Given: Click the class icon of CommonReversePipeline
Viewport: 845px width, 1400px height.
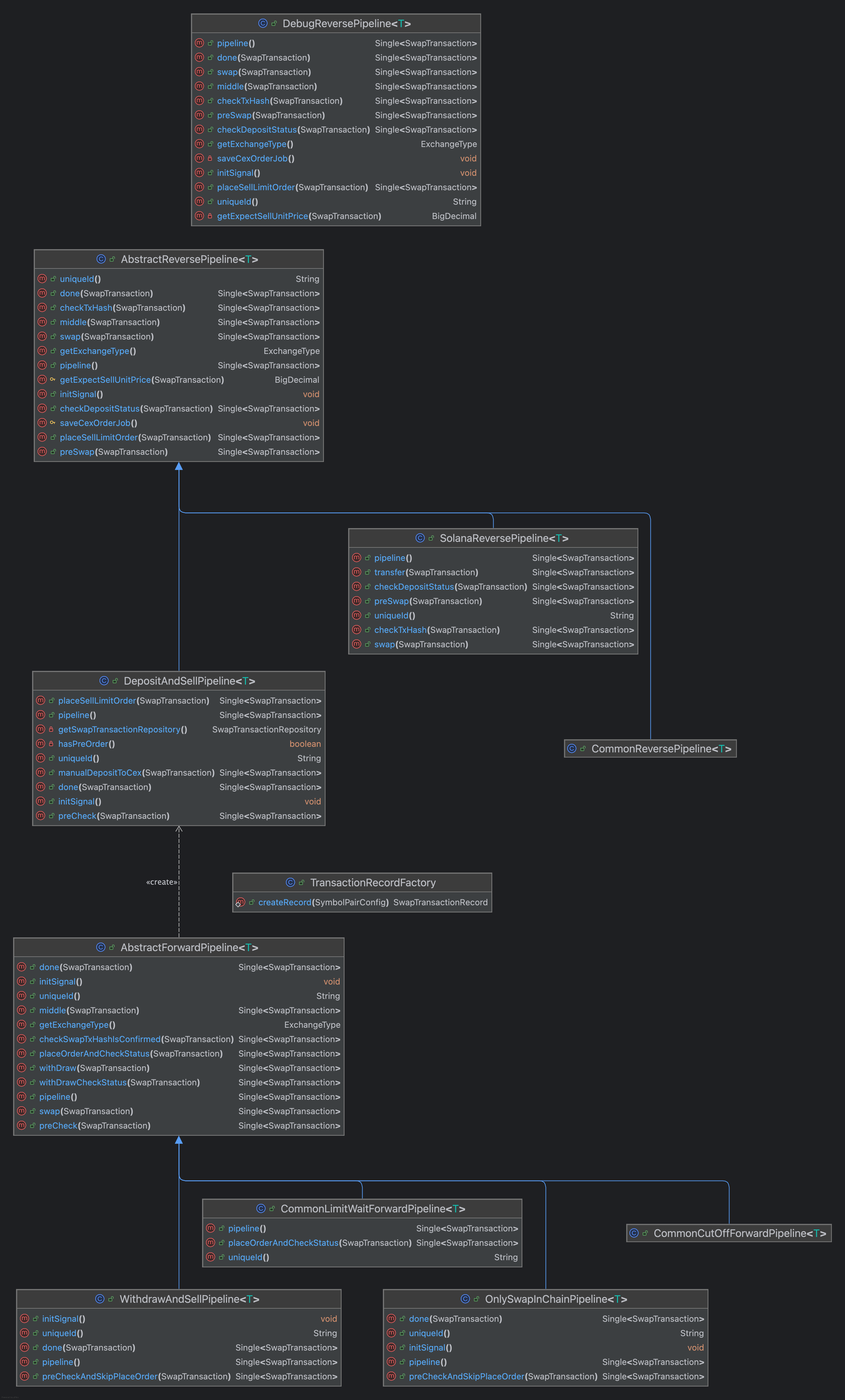Looking at the screenshot, I should [572, 748].
